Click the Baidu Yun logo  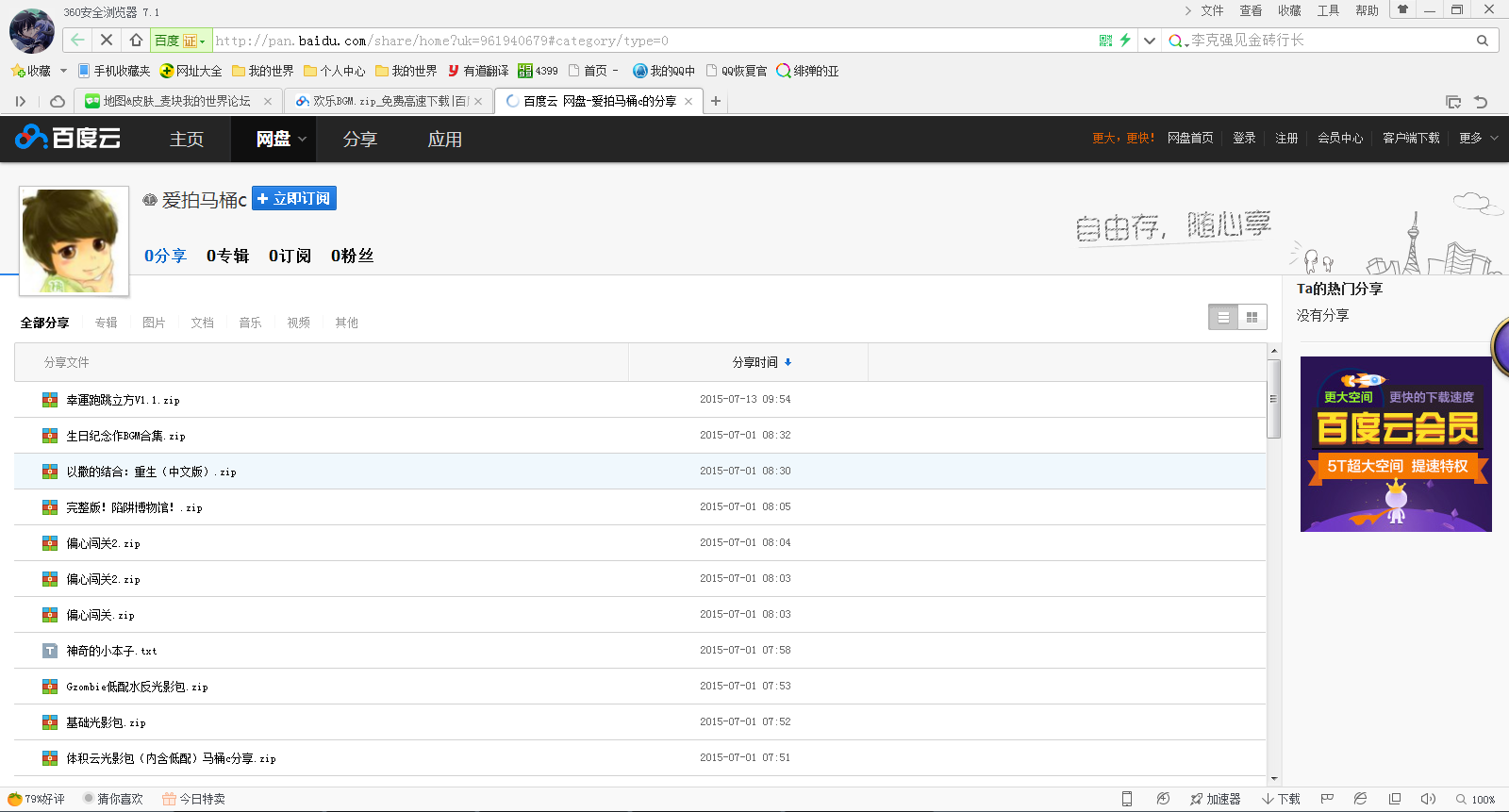point(68,138)
